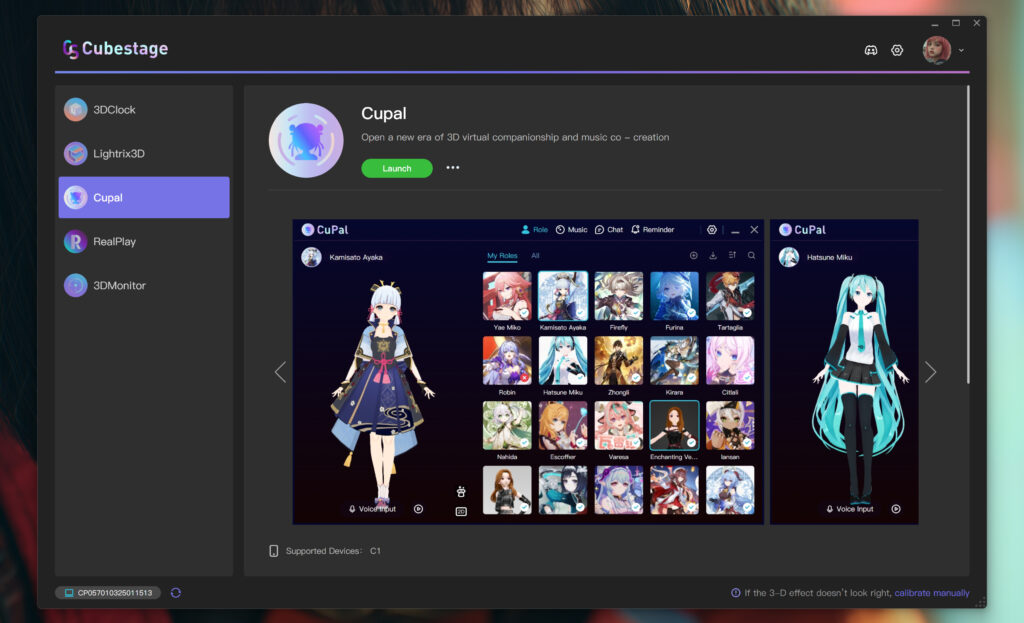The height and width of the screenshot is (623, 1024).
Task: Refresh the device connection
Action: coord(176,593)
